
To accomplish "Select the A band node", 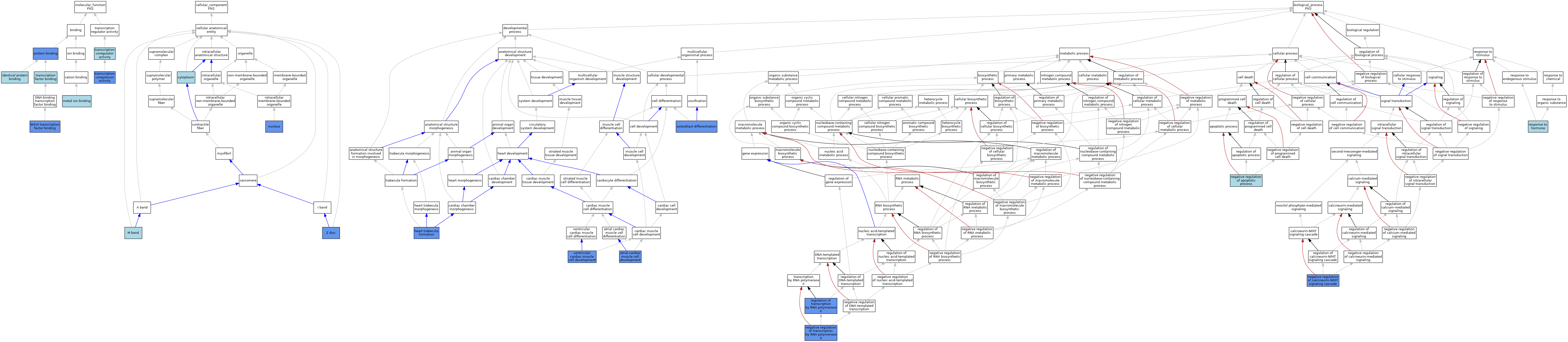I will [x=142, y=208].
